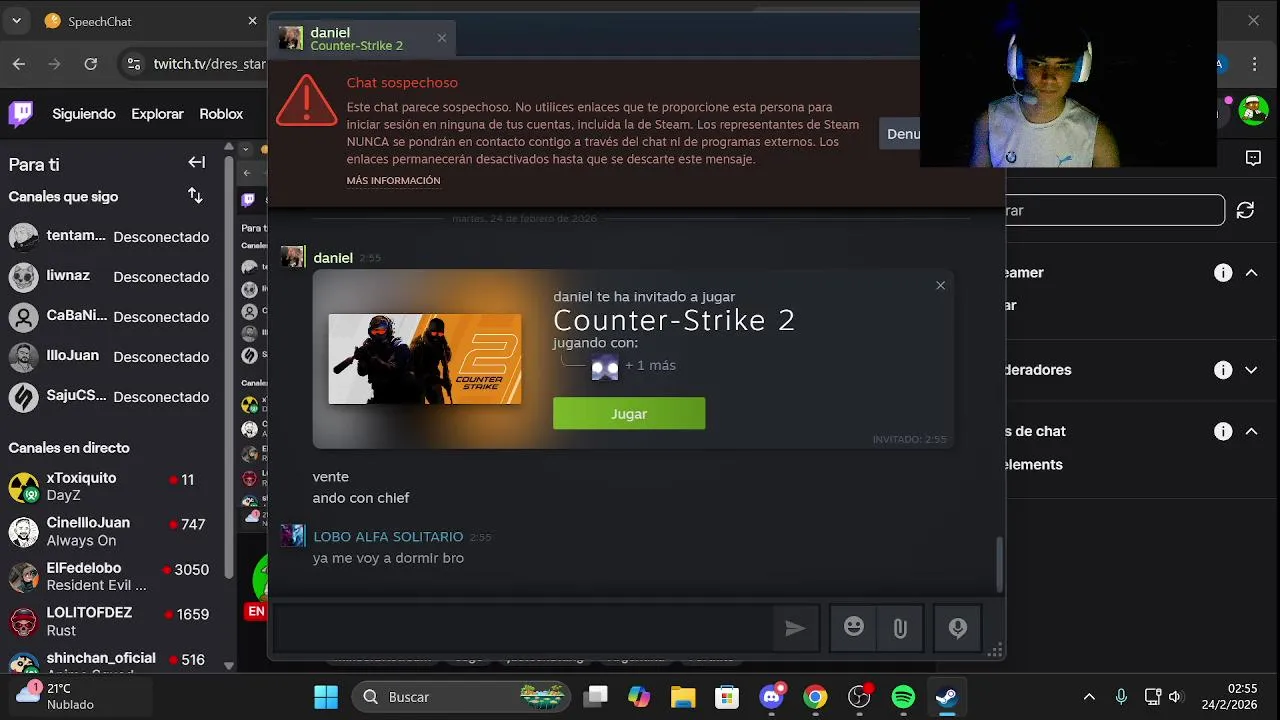
Task: Attach a file using the paperclip icon
Action: point(900,628)
